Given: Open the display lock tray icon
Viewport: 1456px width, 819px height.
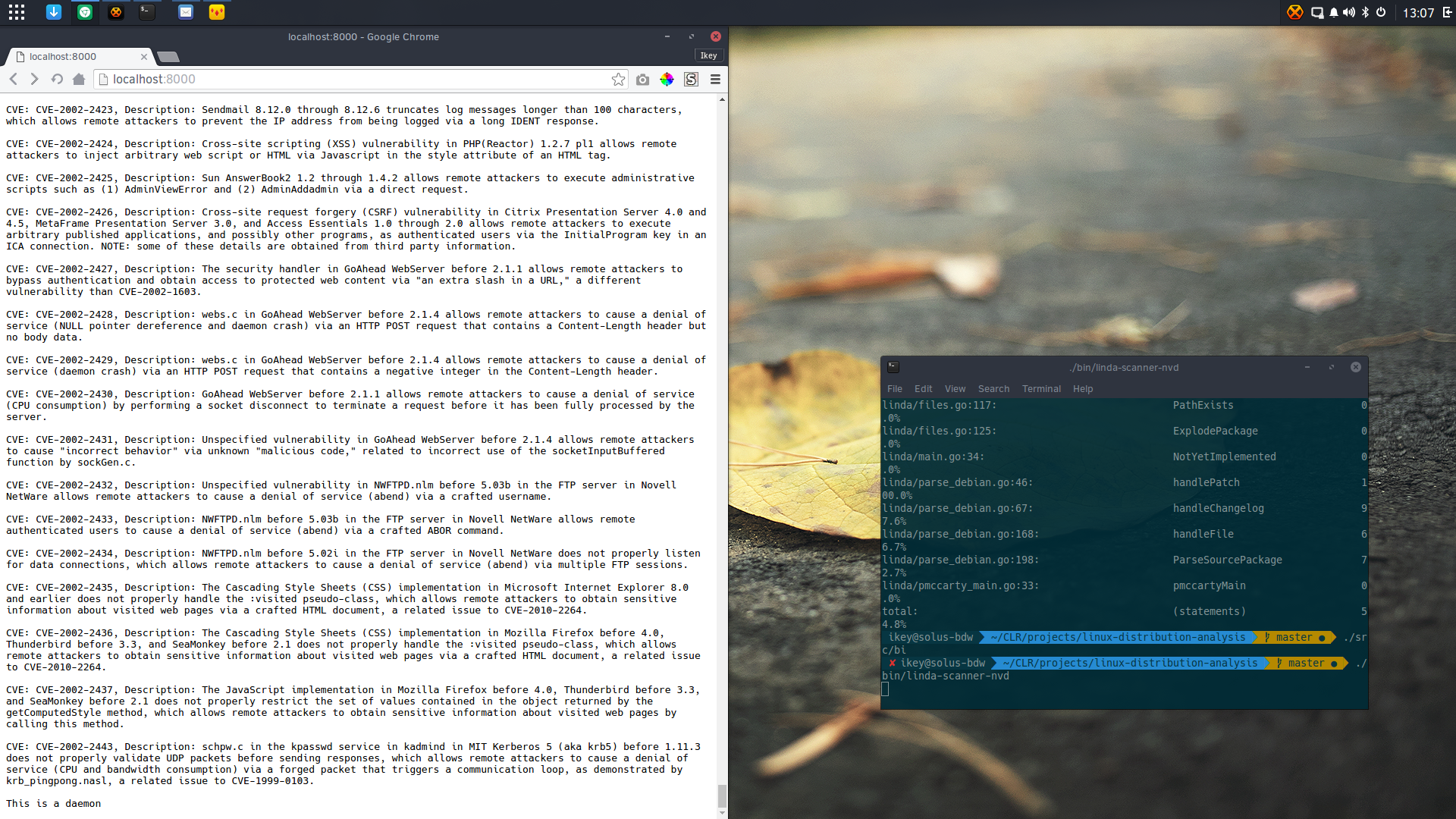Looking at the screenshot, I should [x=1317, y=12].
